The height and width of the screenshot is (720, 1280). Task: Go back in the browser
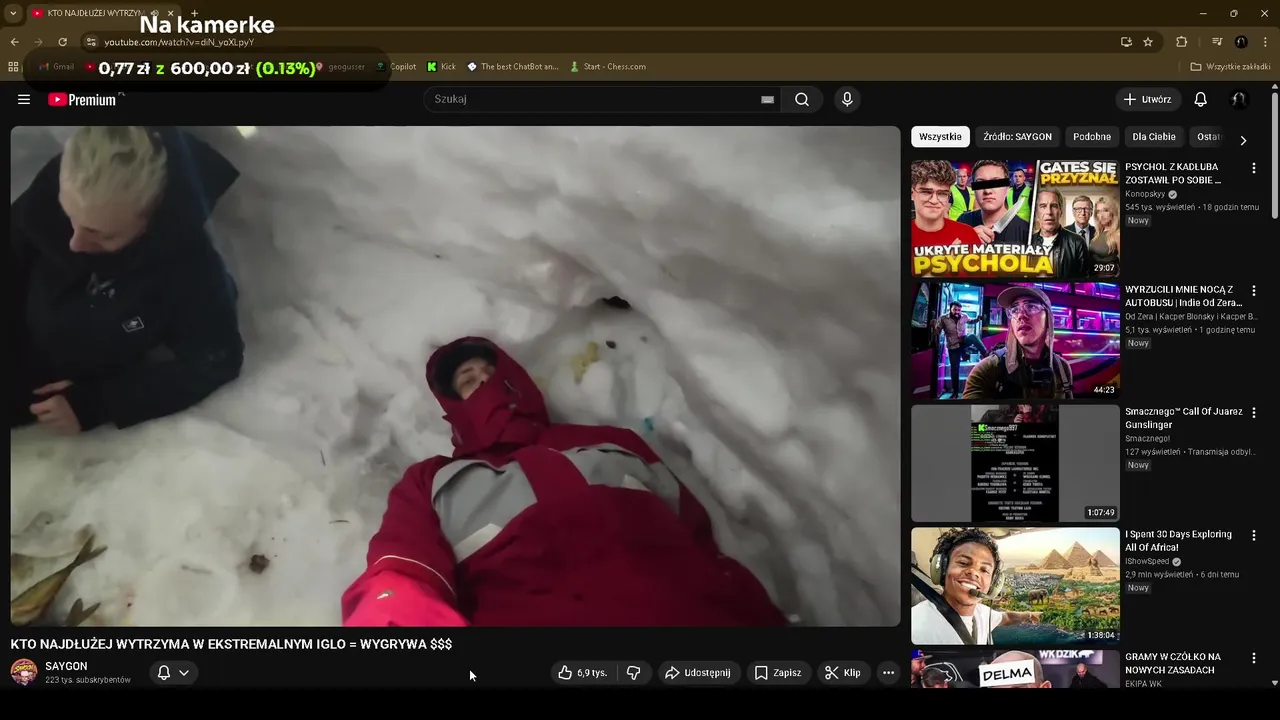tap(14, 42)
